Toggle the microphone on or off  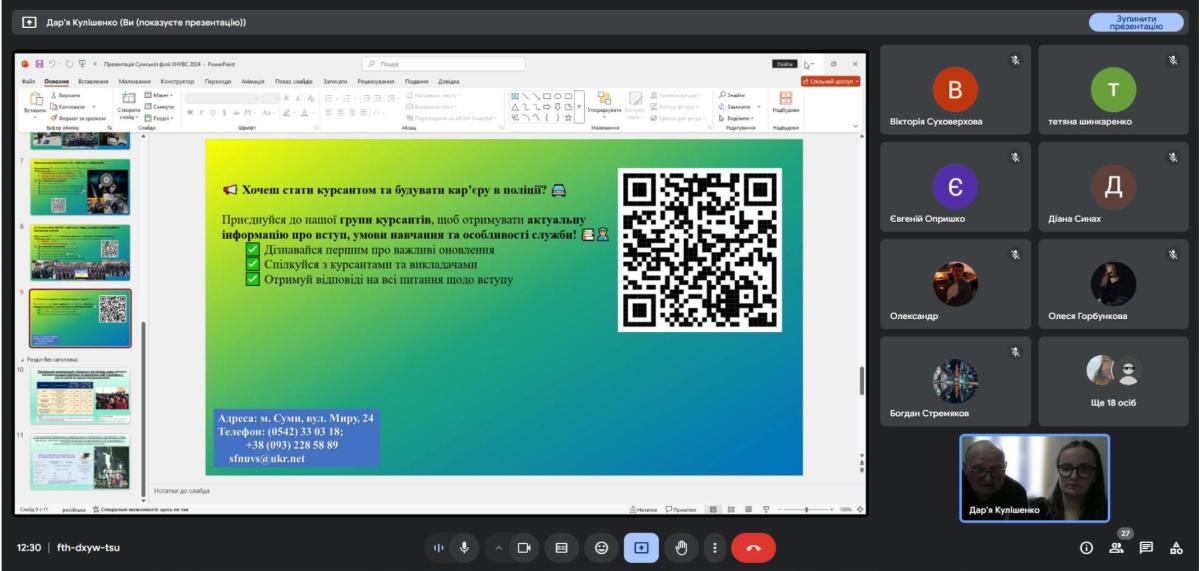[464, 548]
